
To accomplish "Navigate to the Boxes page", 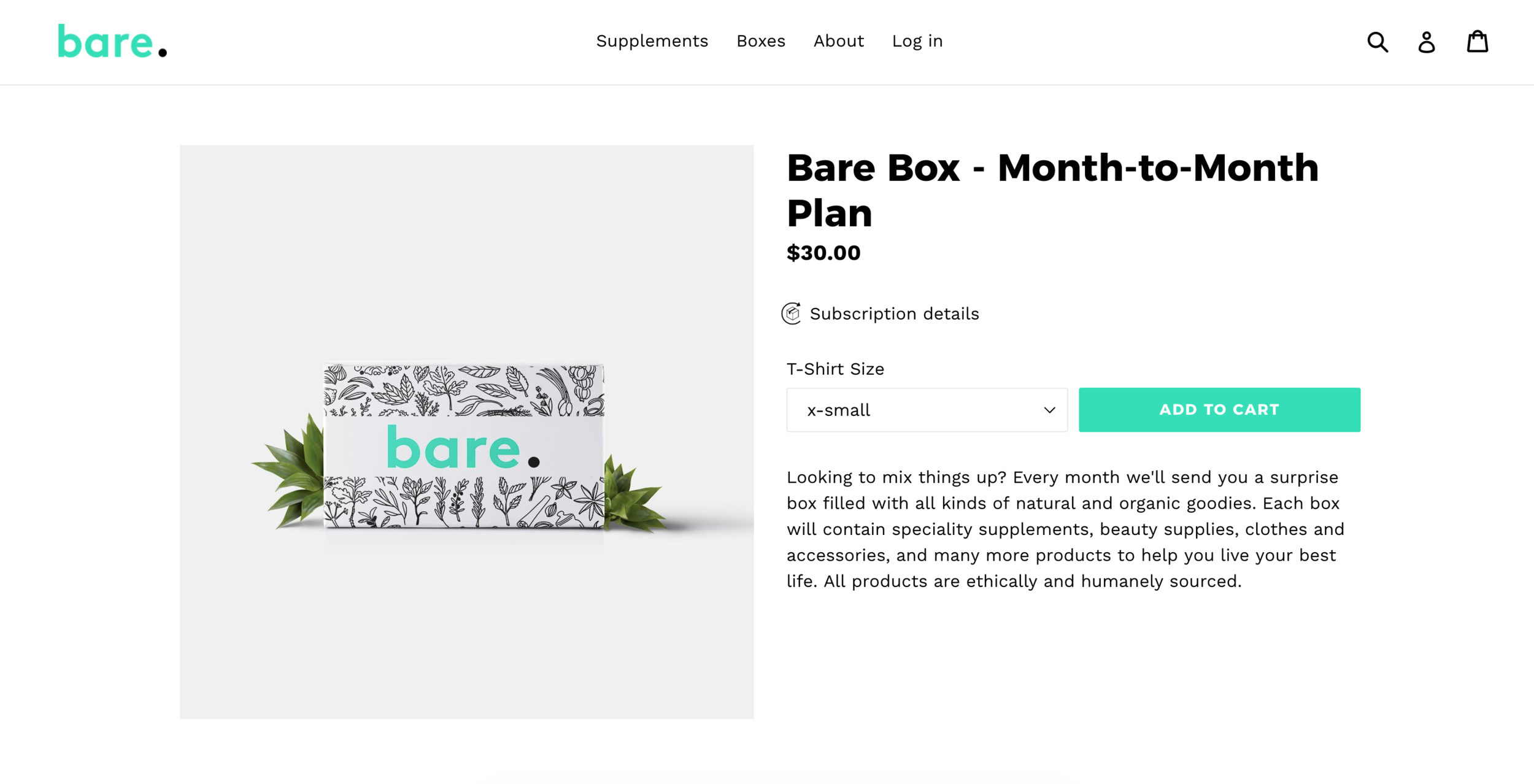I will tap(761, 41).
